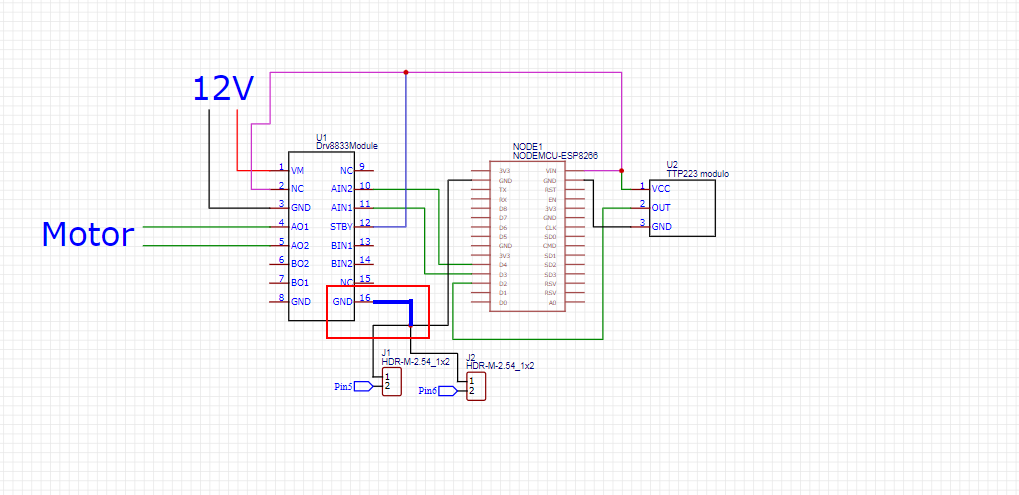The height and width of the screenshot is (495, 1019).
Task: Select GND pin 16 of U1
Action: point(342,301)
